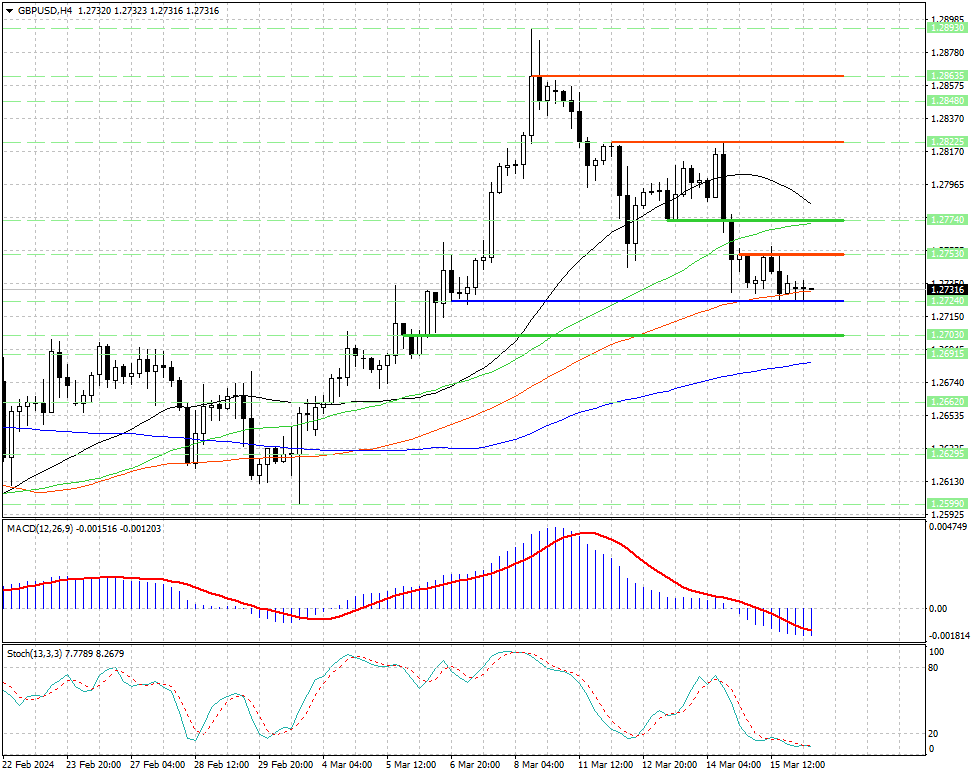Click the Stochastic 80 level label
The image size is (971, 776).
tap(934, 668)
